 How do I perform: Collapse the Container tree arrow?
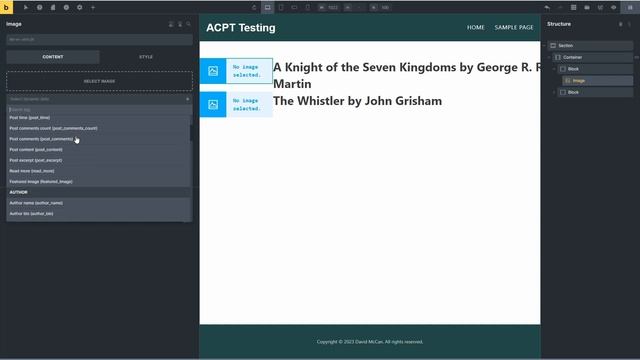549,58
